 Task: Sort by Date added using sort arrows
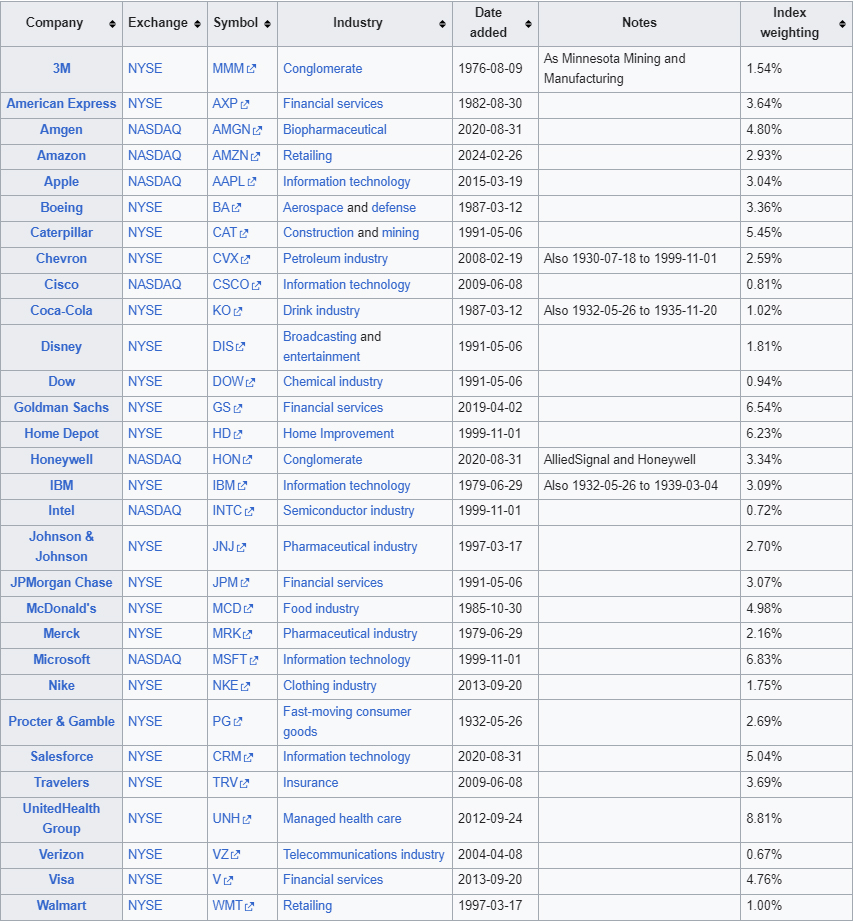tap(528, 23)
